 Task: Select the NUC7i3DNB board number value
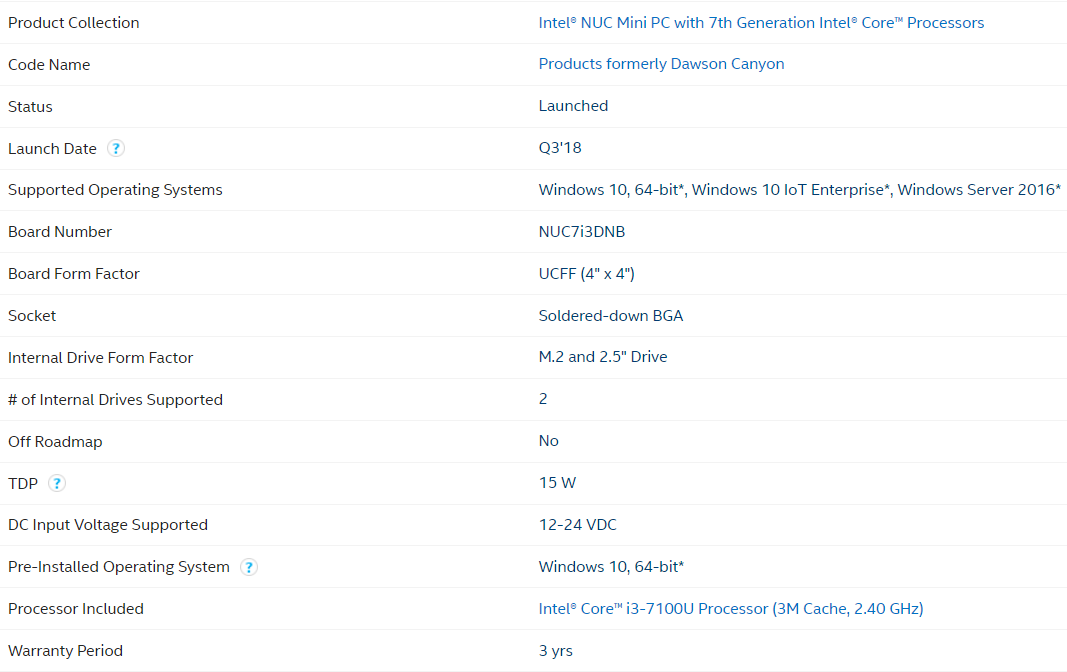(582, 232)
